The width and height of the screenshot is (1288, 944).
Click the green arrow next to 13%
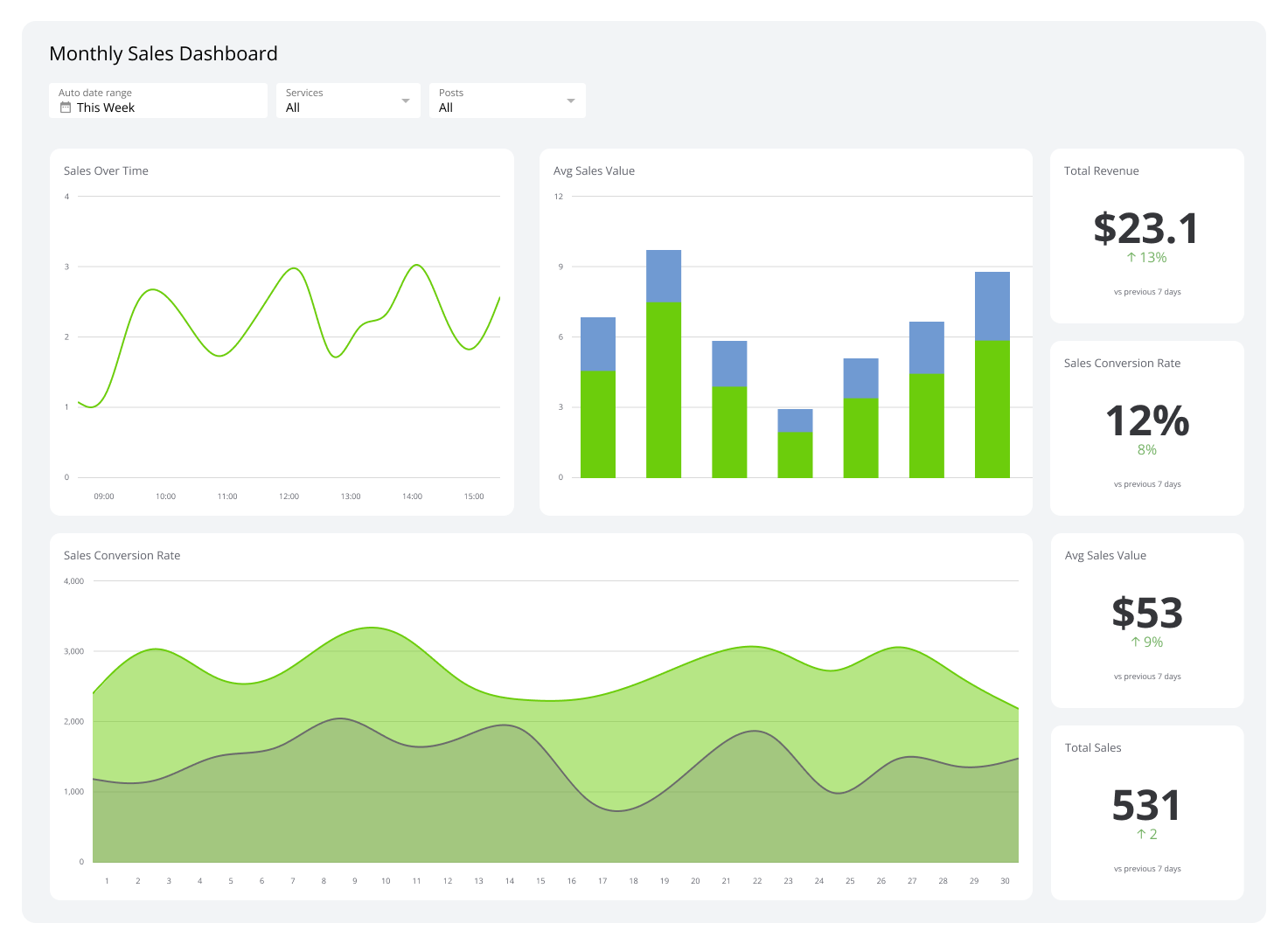pyautogui.click(x=1129, y=257)
